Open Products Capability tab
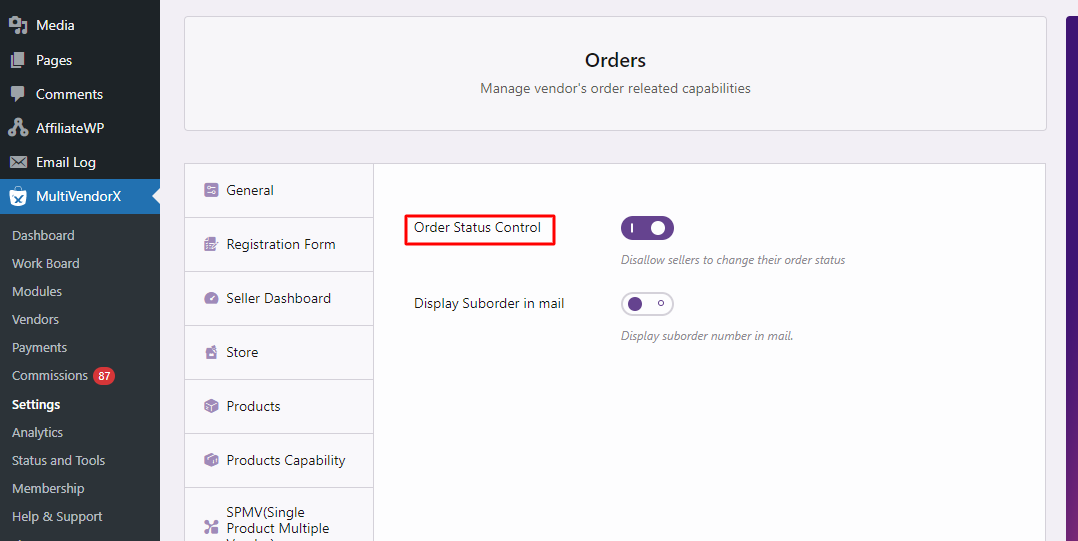 tap(279, 460)
